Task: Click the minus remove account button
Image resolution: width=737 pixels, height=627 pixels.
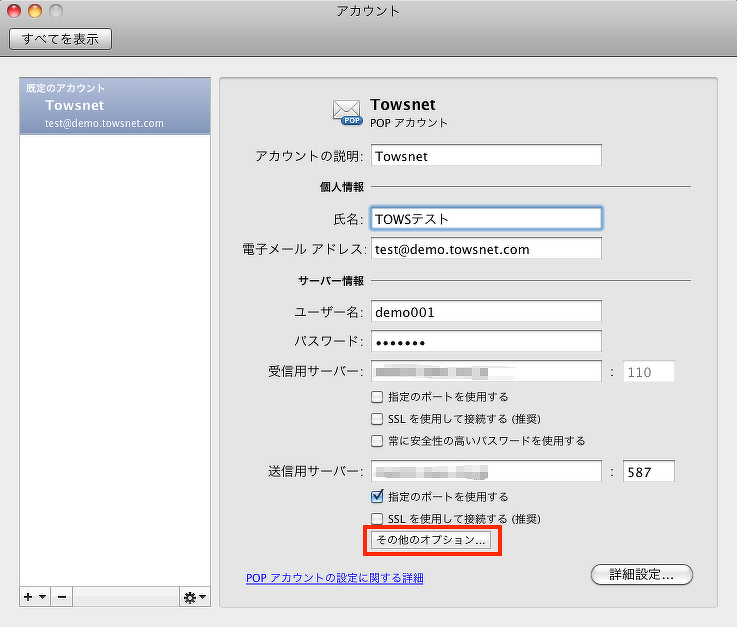Action: (61, 597)
